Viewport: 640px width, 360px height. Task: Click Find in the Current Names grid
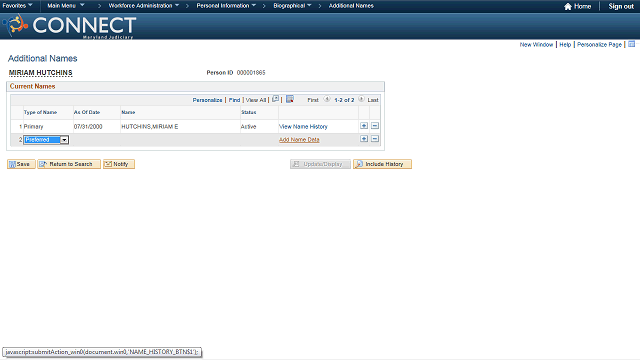click(234, 100)
